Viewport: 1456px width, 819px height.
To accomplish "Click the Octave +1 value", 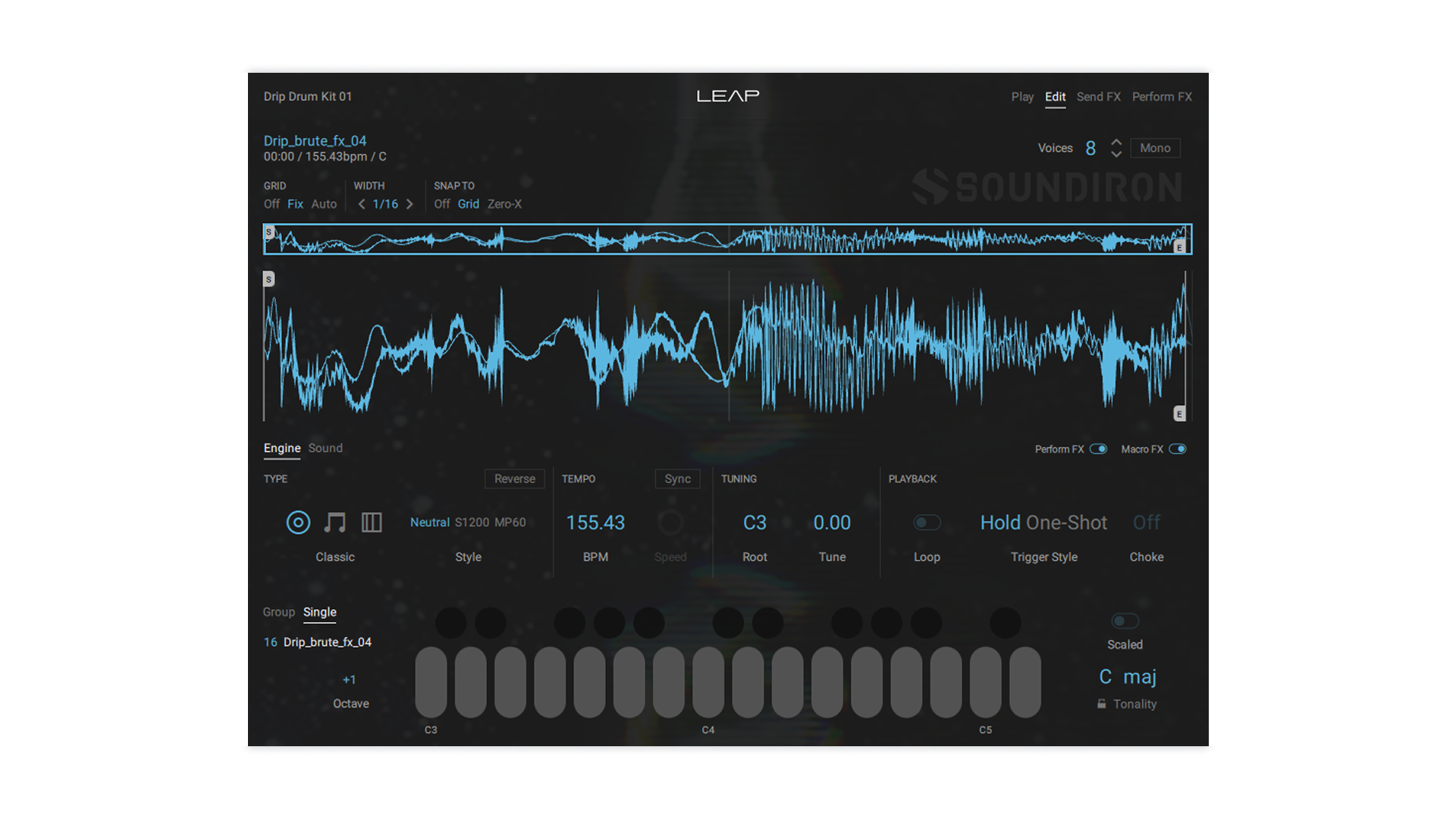I will tap(349, 679).
